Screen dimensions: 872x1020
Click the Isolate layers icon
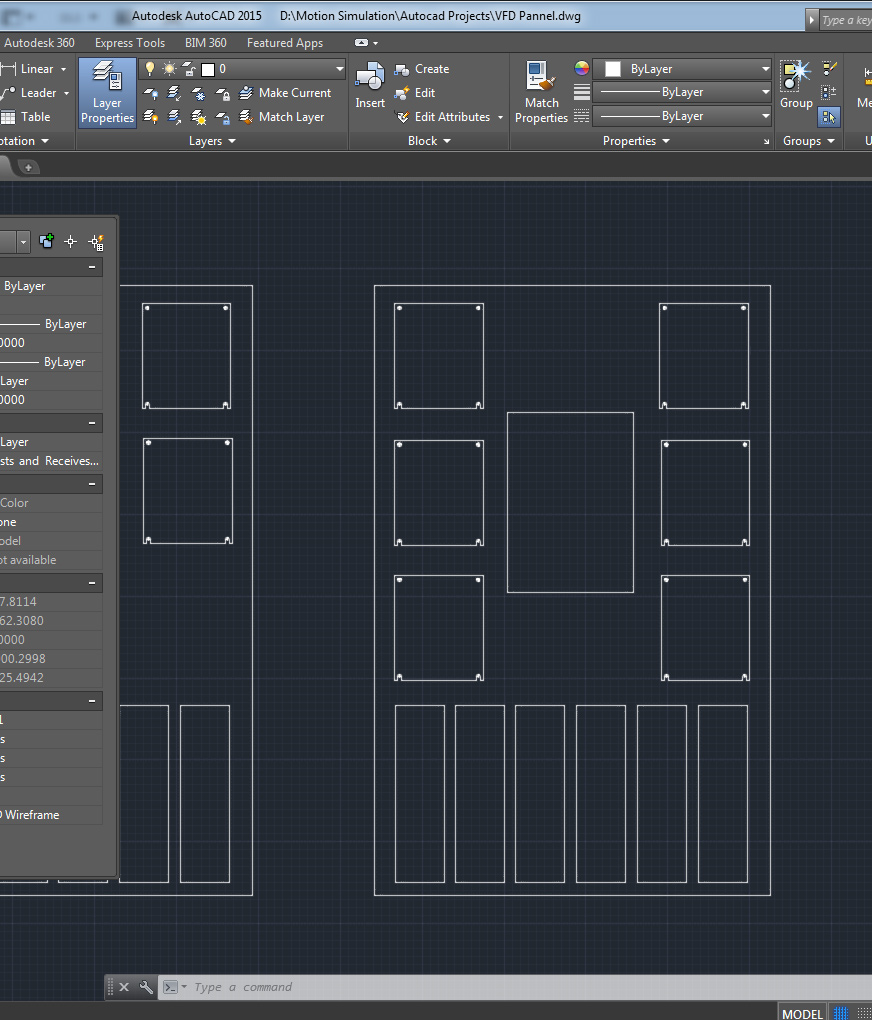tap(174, 94)
